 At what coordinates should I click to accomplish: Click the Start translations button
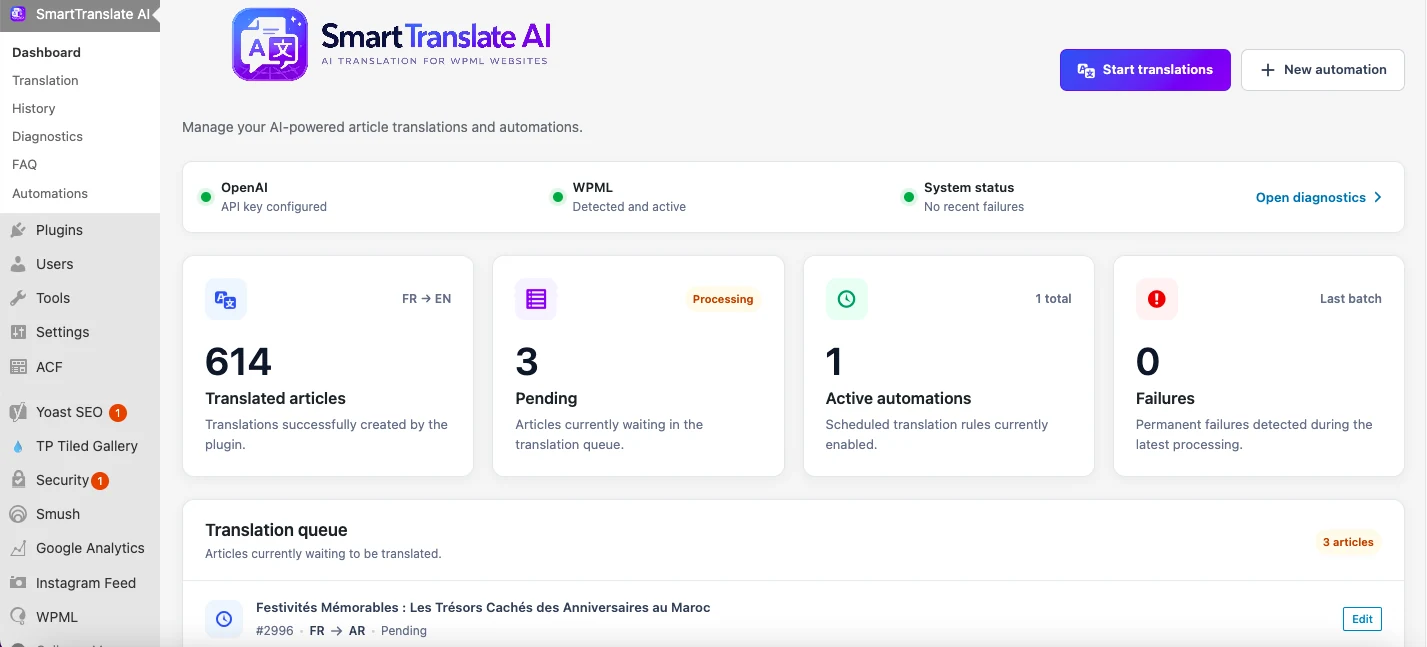[1145, 70]
